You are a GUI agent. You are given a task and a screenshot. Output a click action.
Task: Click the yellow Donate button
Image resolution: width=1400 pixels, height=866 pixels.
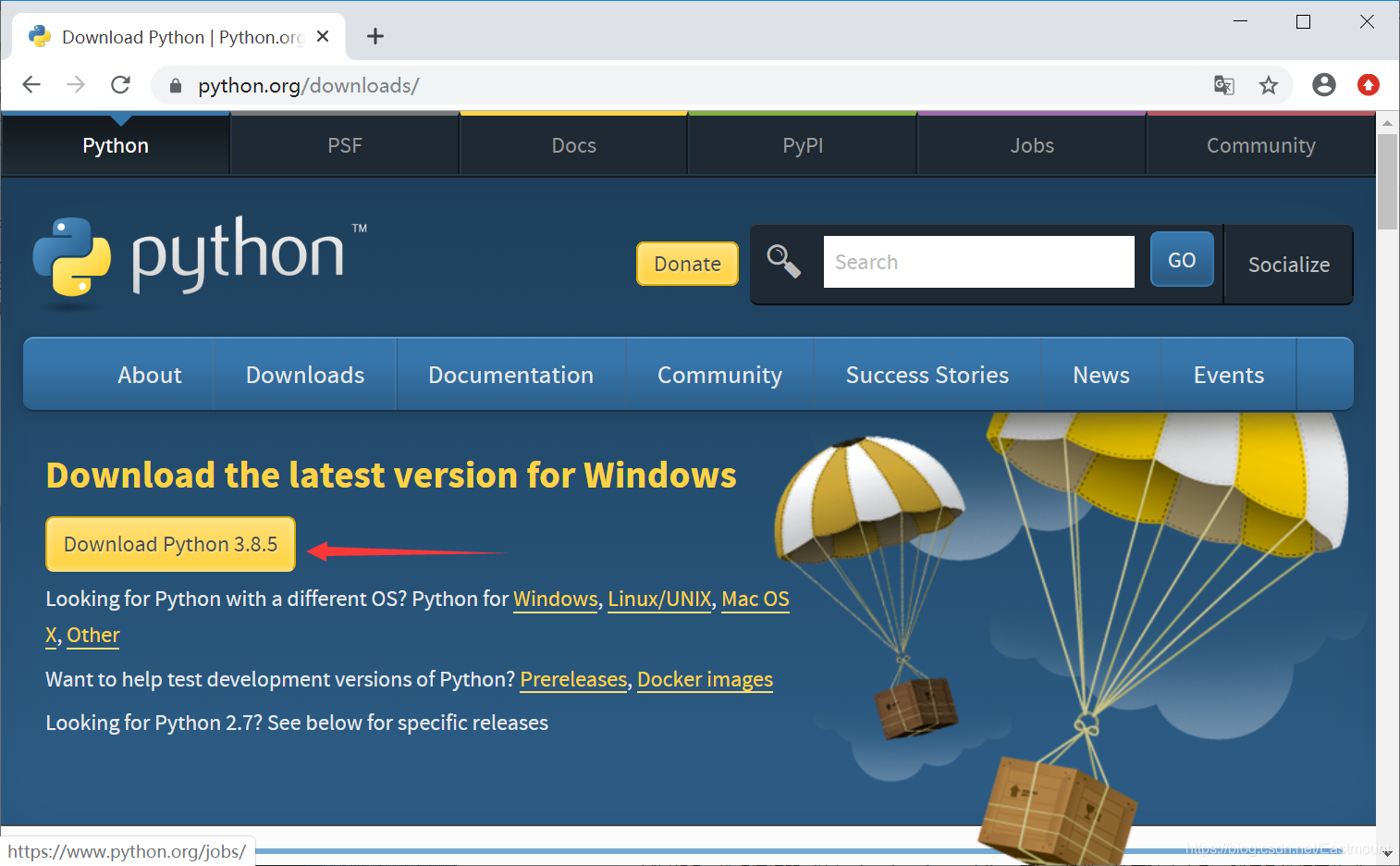[x=687, y=264]
